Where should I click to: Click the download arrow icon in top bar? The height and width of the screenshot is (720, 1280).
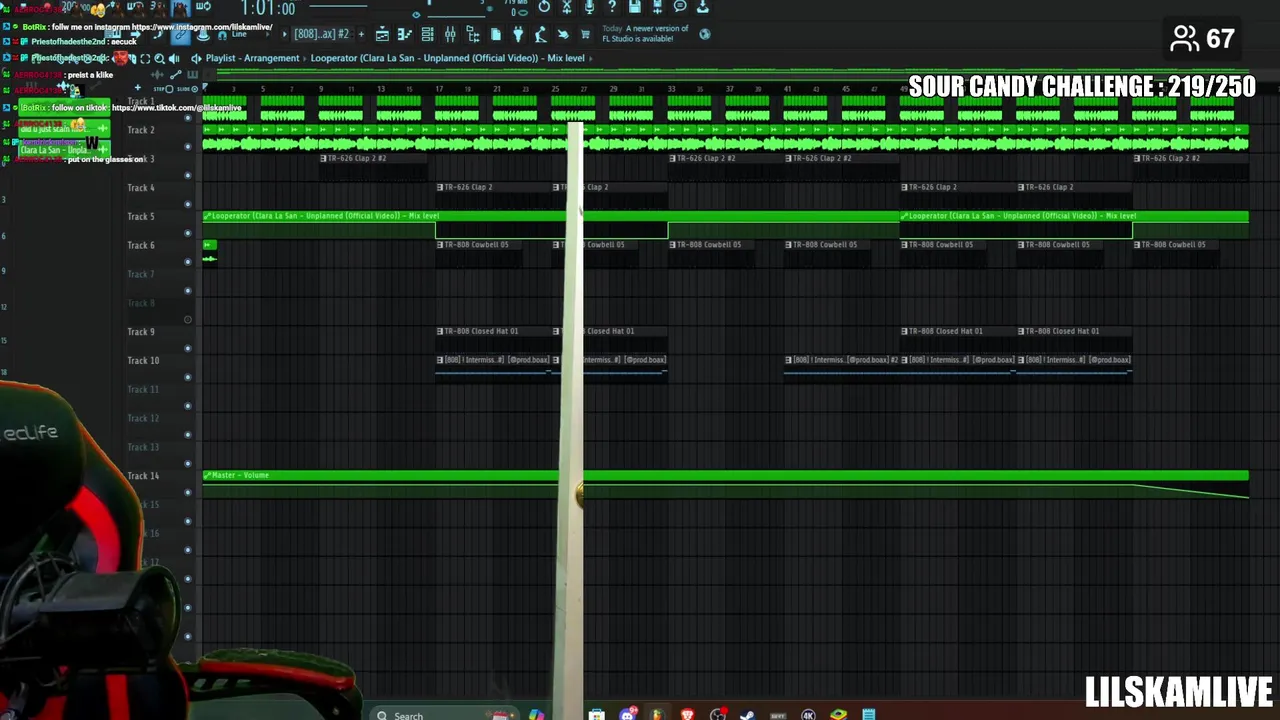[x=702, y=7]
